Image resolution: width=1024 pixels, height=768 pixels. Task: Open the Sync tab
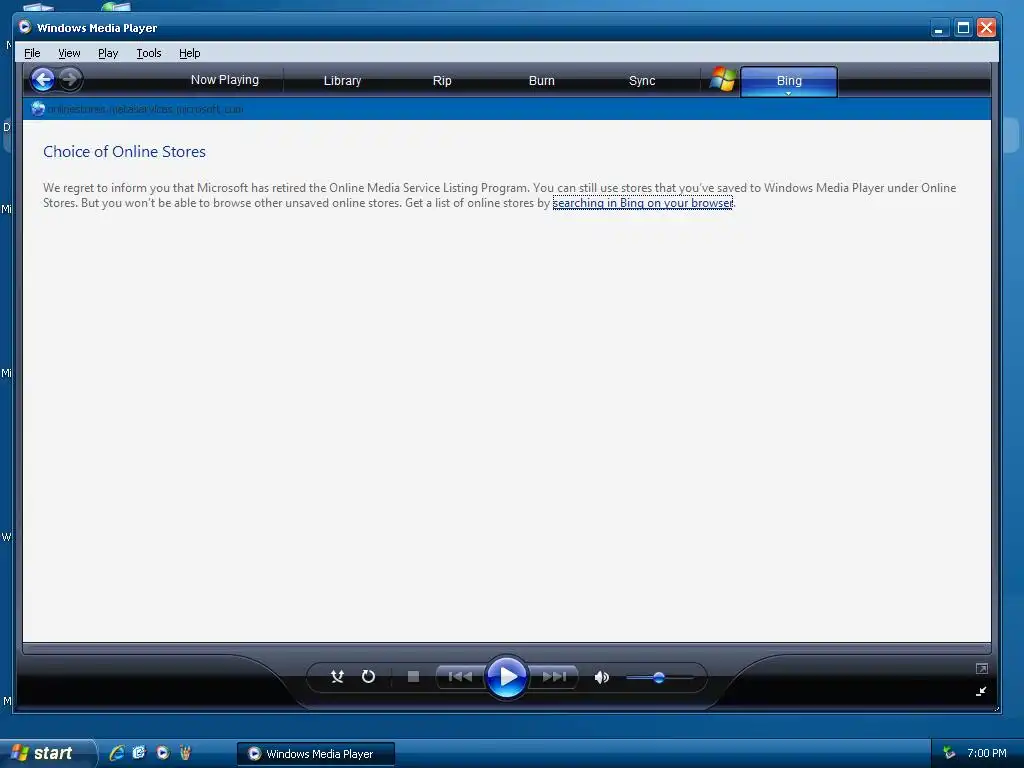(642, 80)
